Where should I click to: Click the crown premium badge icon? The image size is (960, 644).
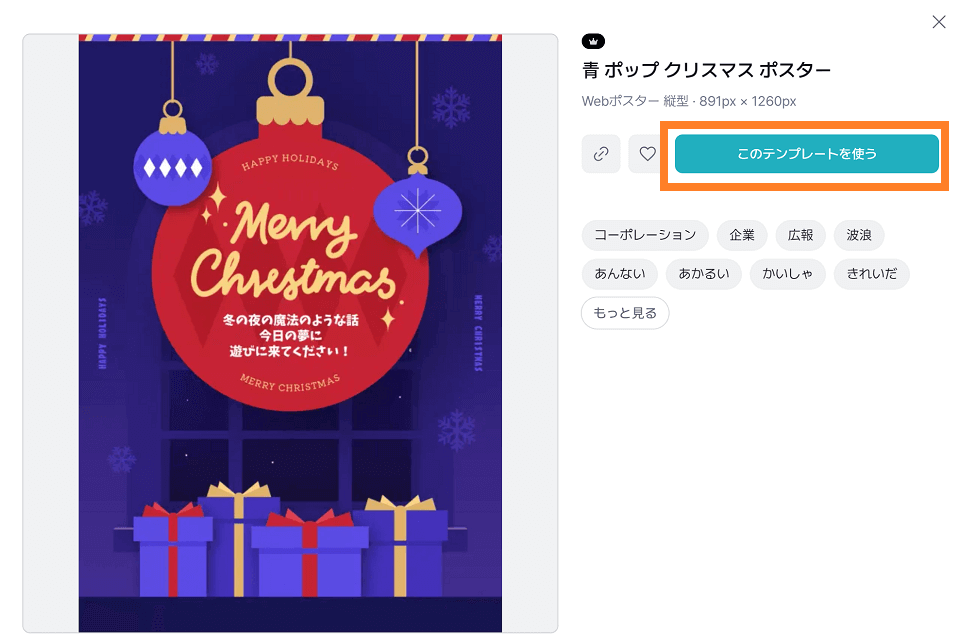pos(593,42)
